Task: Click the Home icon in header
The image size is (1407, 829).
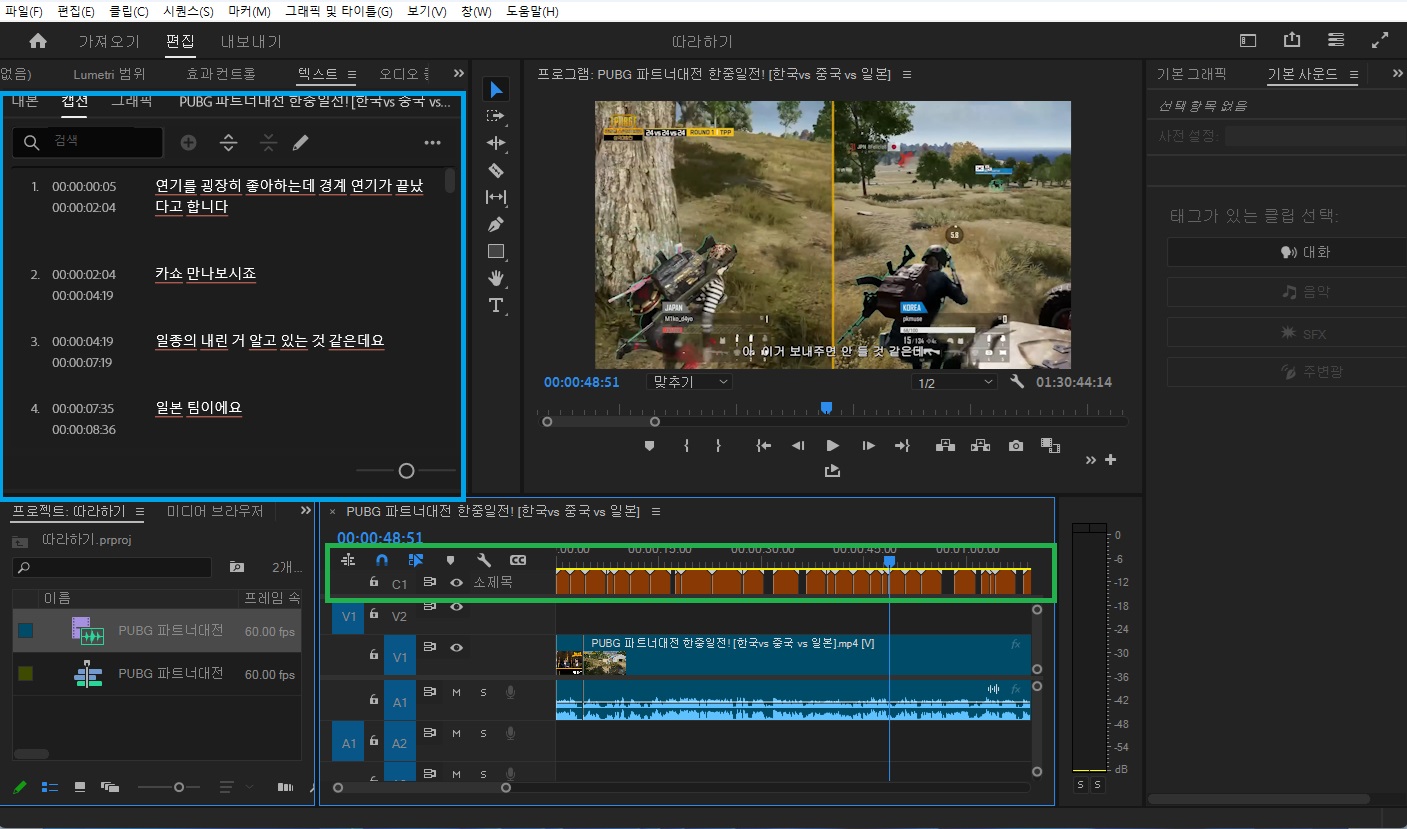Action: coord(38,41)
